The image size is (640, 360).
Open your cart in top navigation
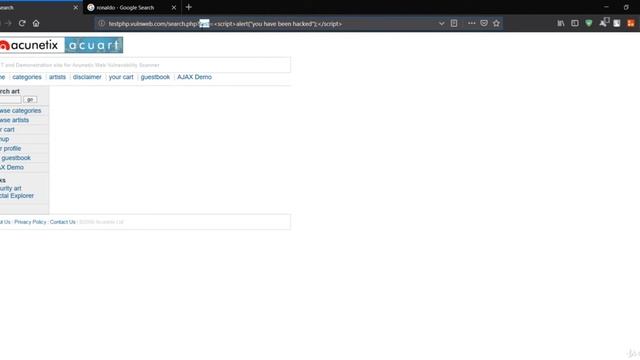pos(121,77)
